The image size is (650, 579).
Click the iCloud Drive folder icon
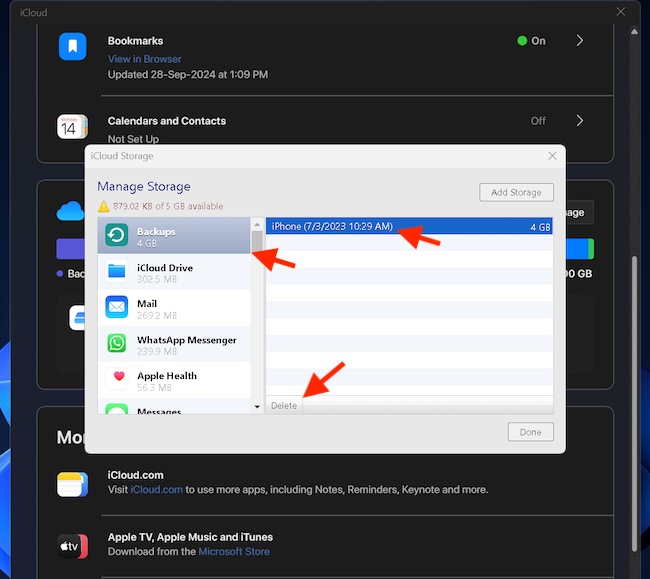click(x=118, y=271)
